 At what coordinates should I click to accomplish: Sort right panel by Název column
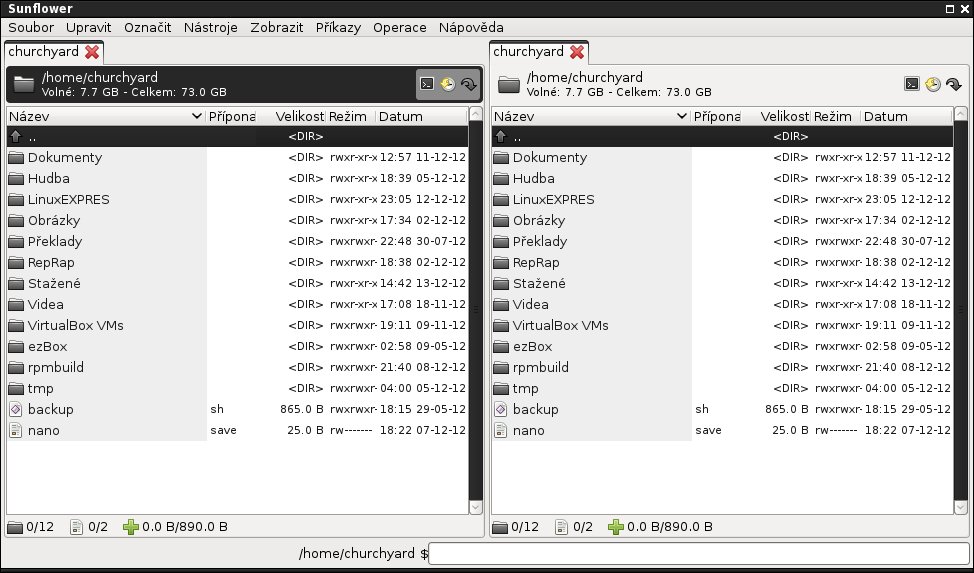point(591,116)
